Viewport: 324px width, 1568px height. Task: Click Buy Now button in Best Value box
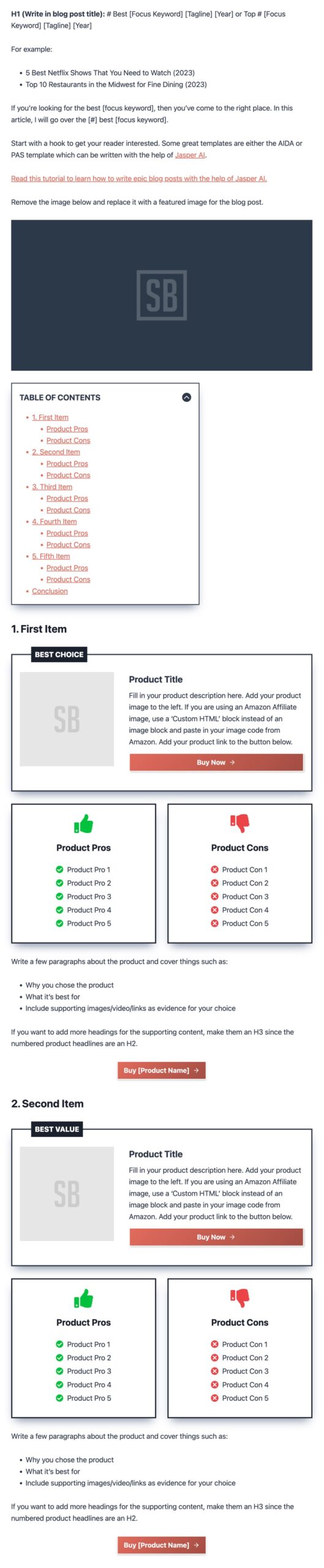tap(216, 1237)
